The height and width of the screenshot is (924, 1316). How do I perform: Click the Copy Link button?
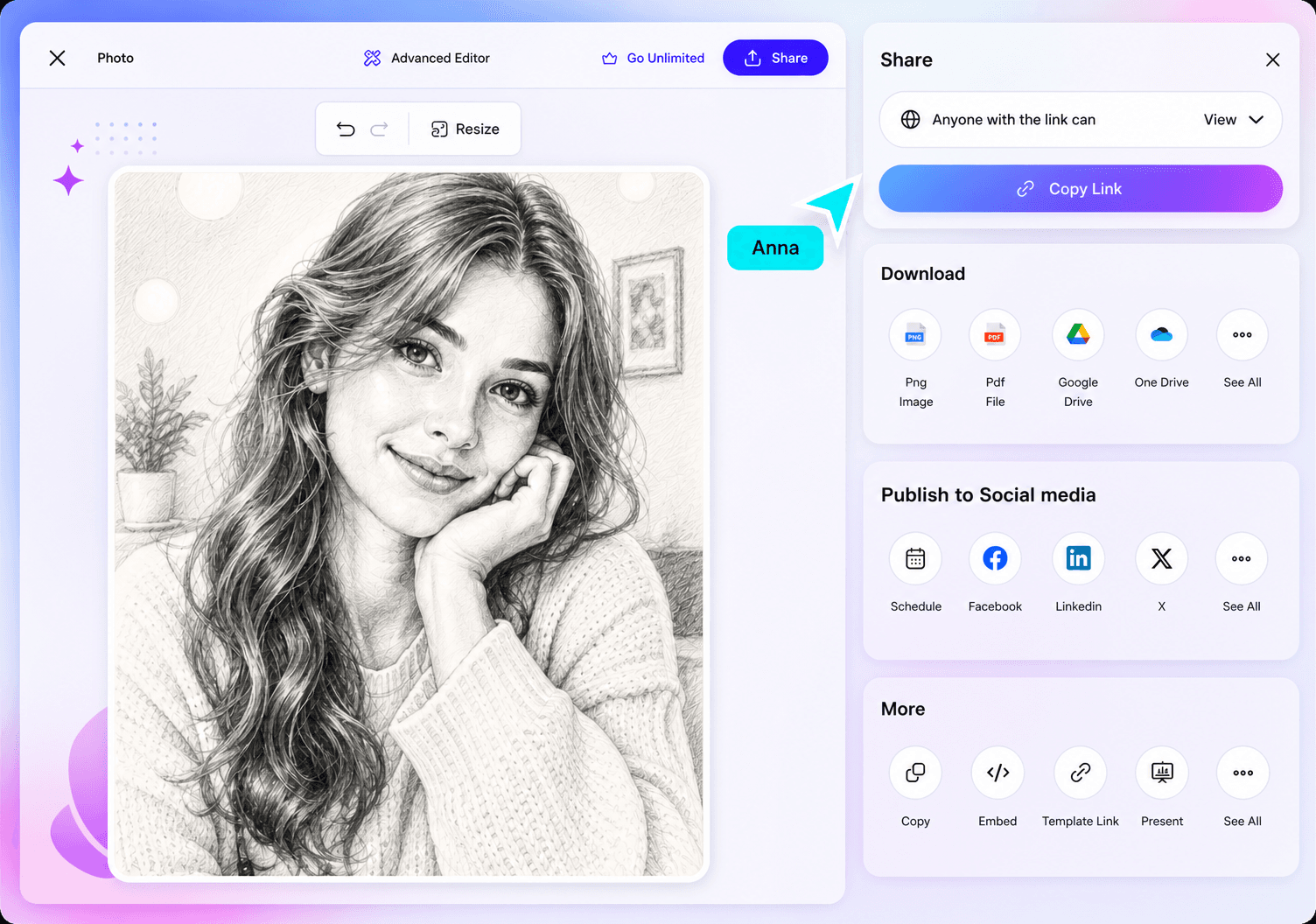pyautogui.click(x=1081, y=189)
